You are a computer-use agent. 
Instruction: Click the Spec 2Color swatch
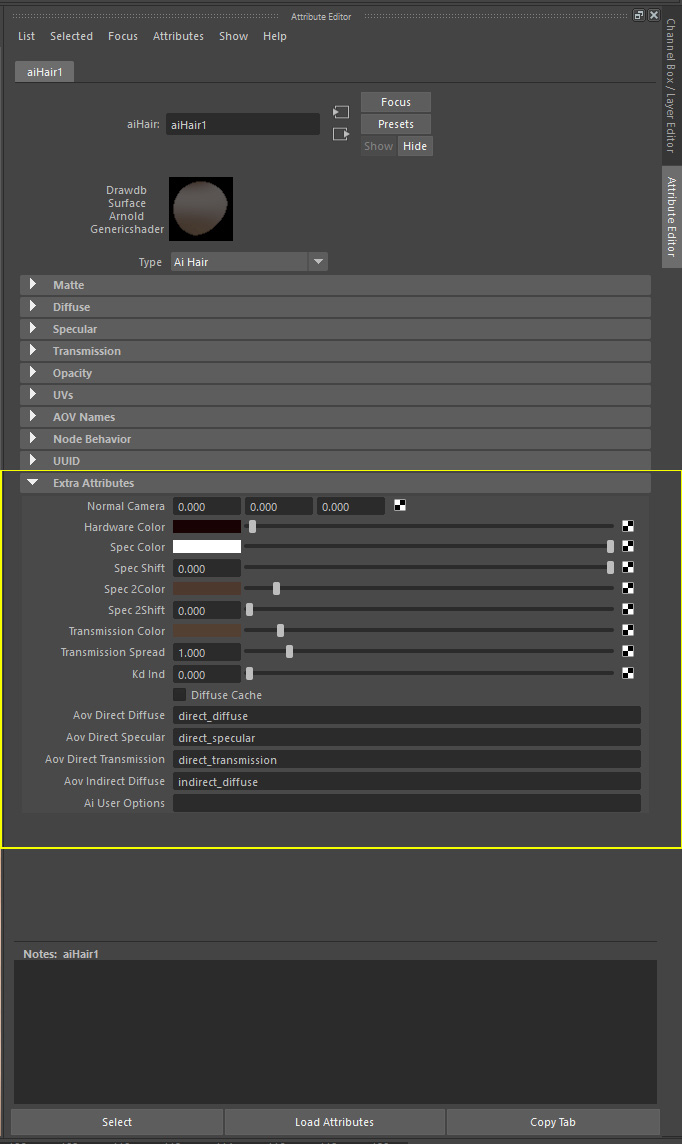[206, 588]
